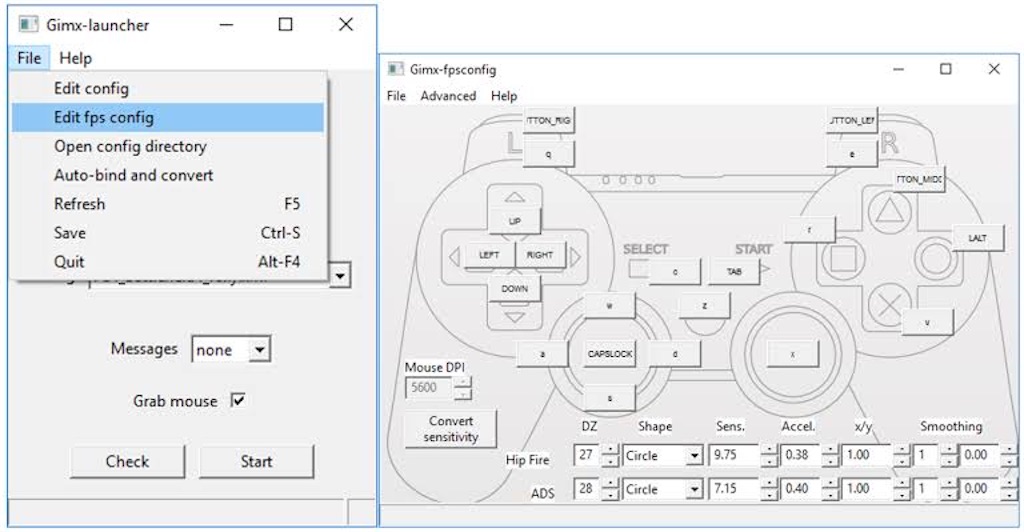Click the Hip Fire Sens. field showing 9.75

(735, 455)
